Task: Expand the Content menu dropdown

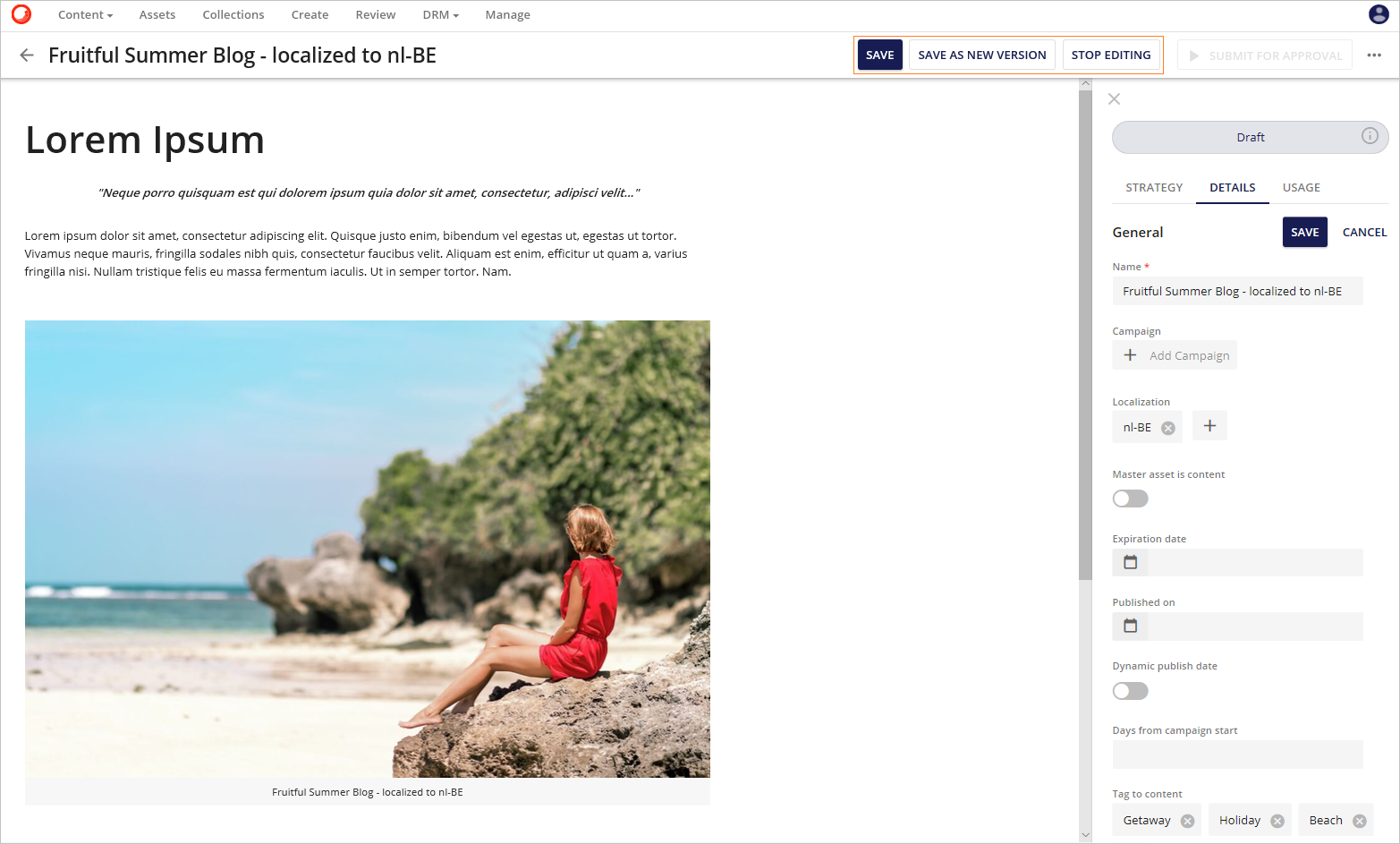Action: click(x=85, y=14)
